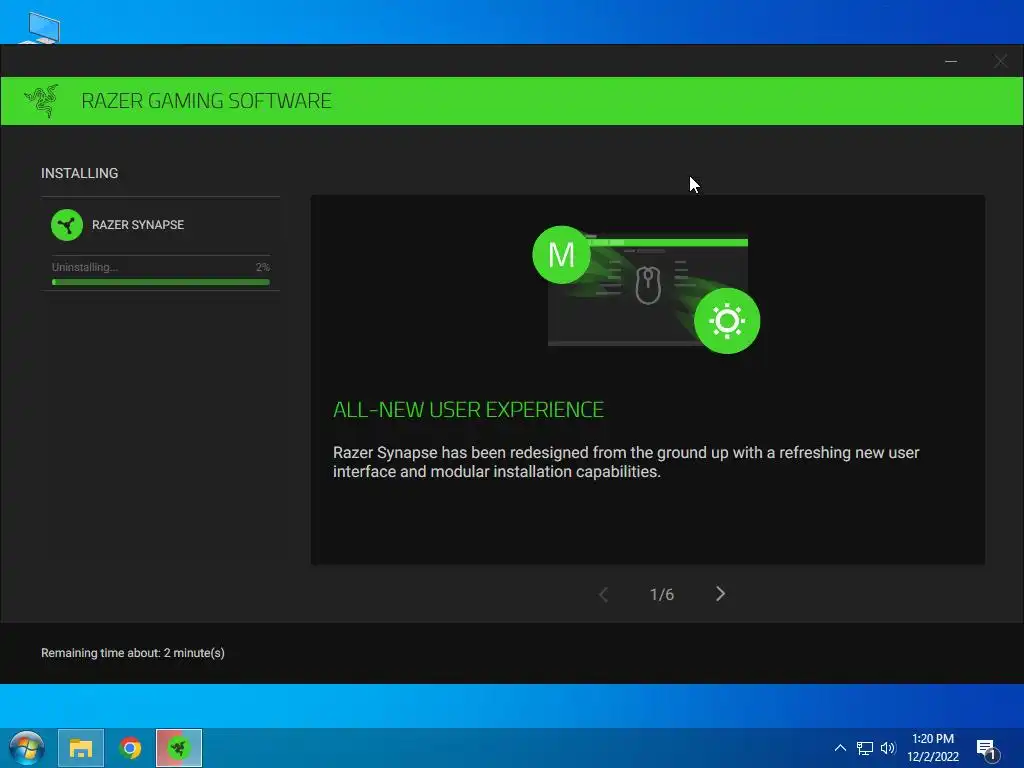The height and width of the screenshot is (768, 1024).
Task: Click the slide description paragraph about Razer Synapse
Action: (626, 462)
